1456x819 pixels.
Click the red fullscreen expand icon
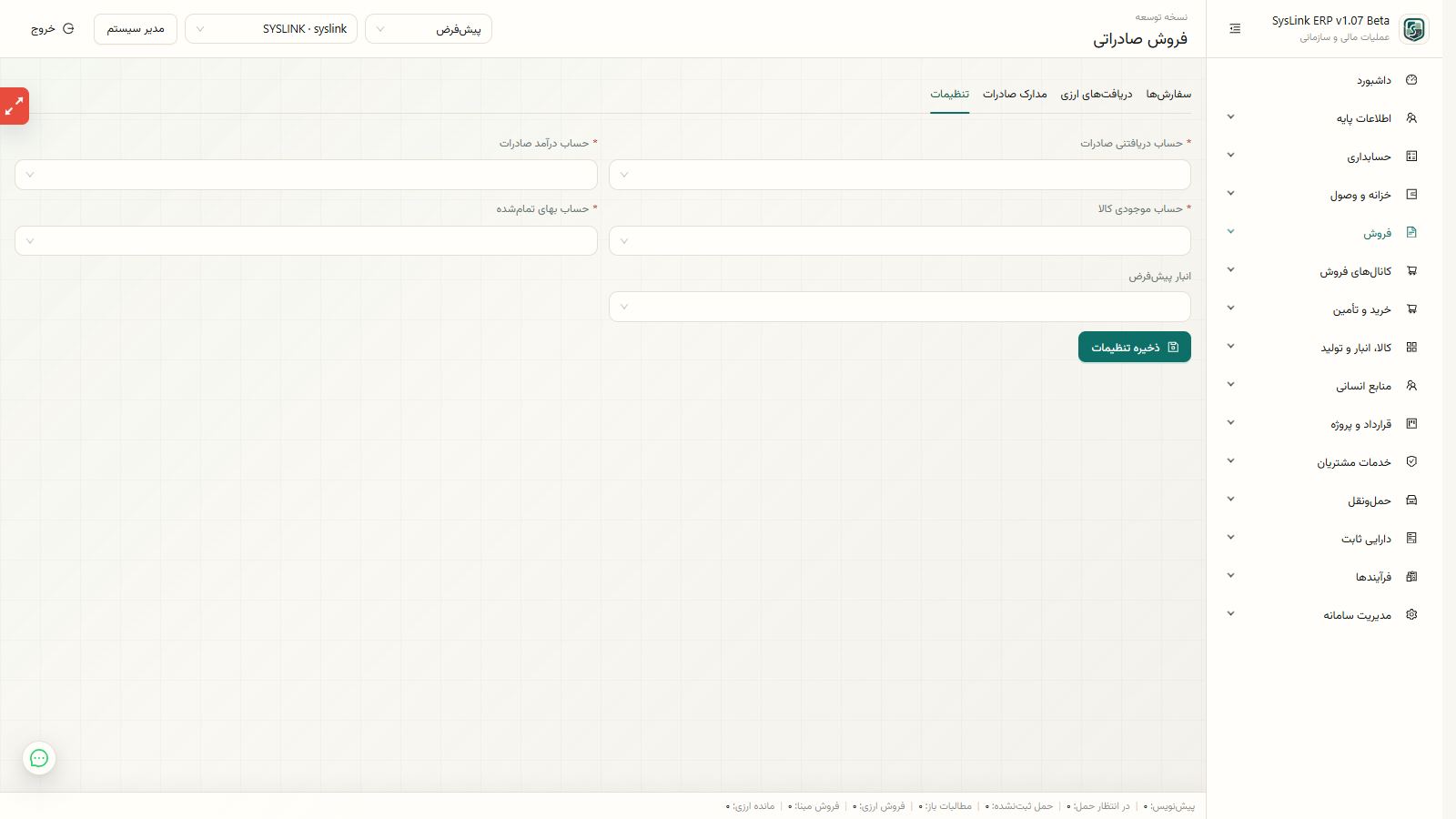(x=14, y=106)
